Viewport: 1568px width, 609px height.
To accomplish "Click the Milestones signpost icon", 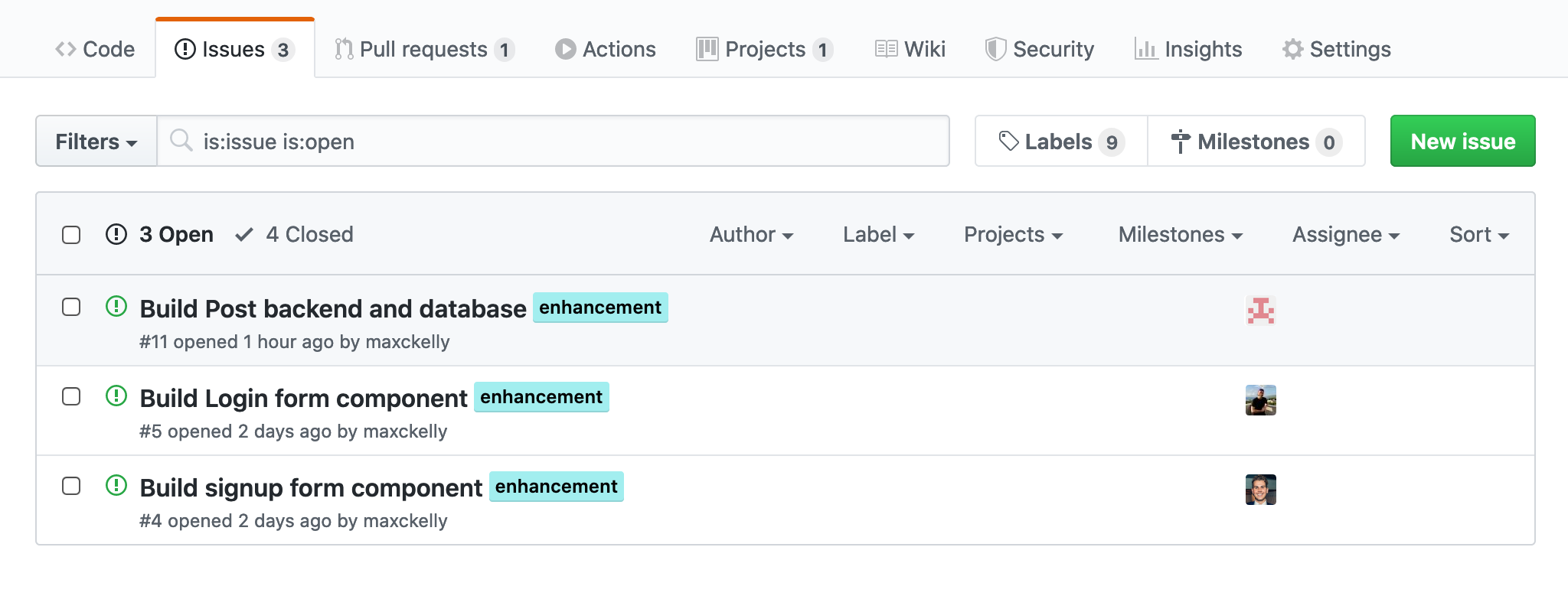I will point(1181,142).
